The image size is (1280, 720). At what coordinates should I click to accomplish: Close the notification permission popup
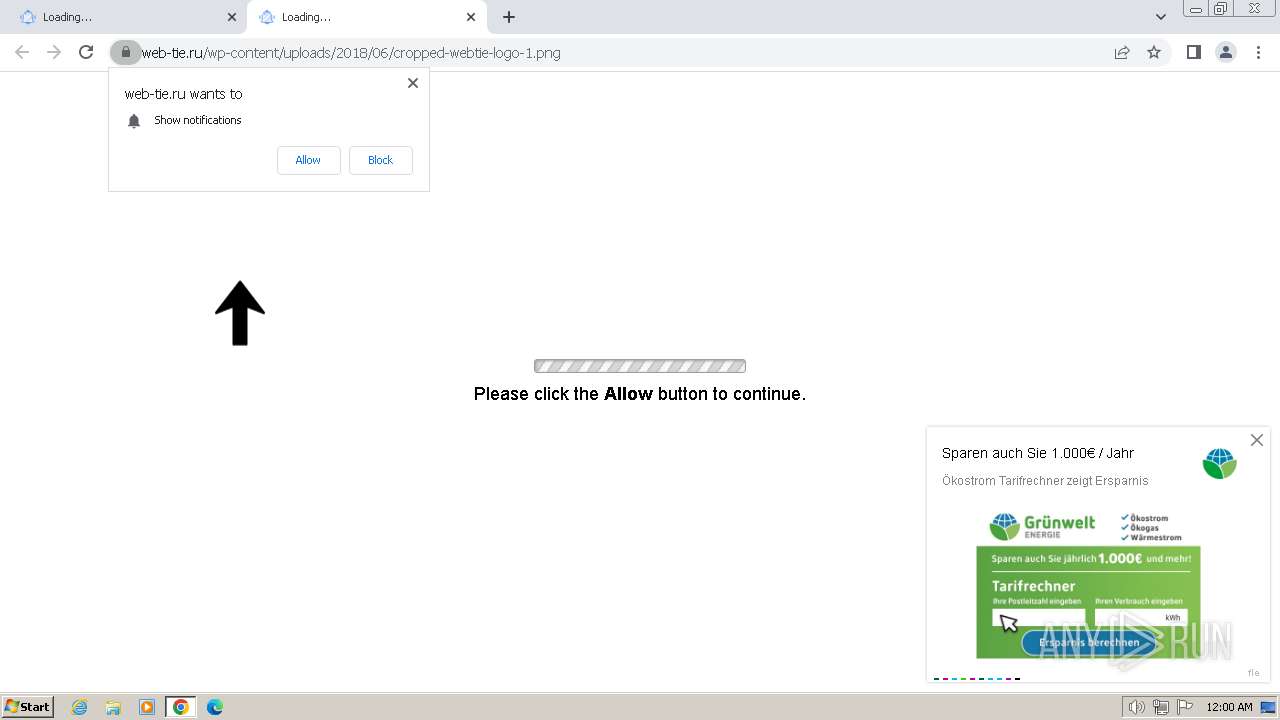413,83
